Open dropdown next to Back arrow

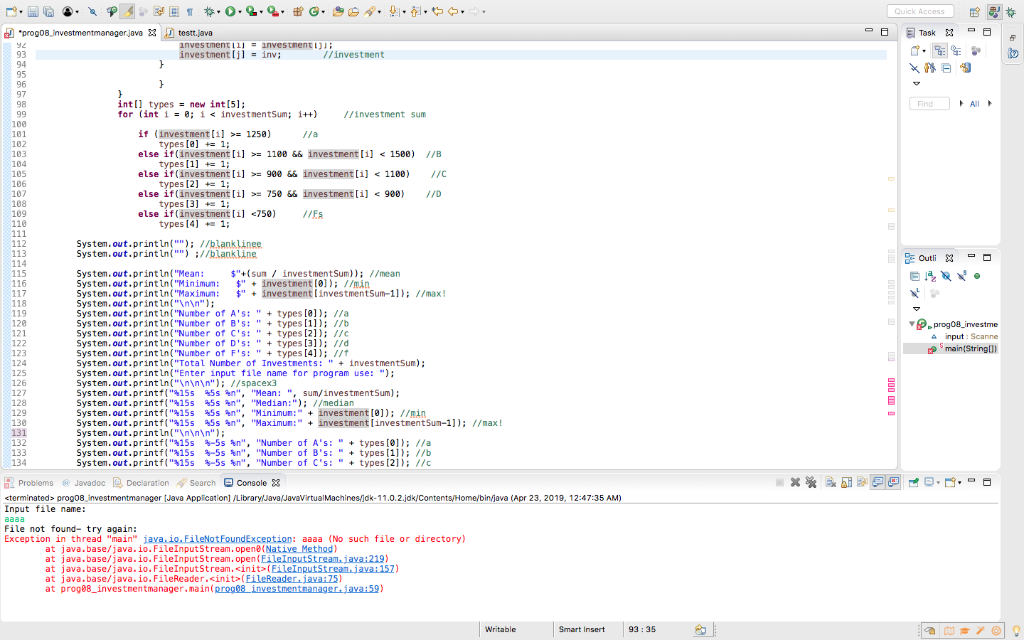462,12
